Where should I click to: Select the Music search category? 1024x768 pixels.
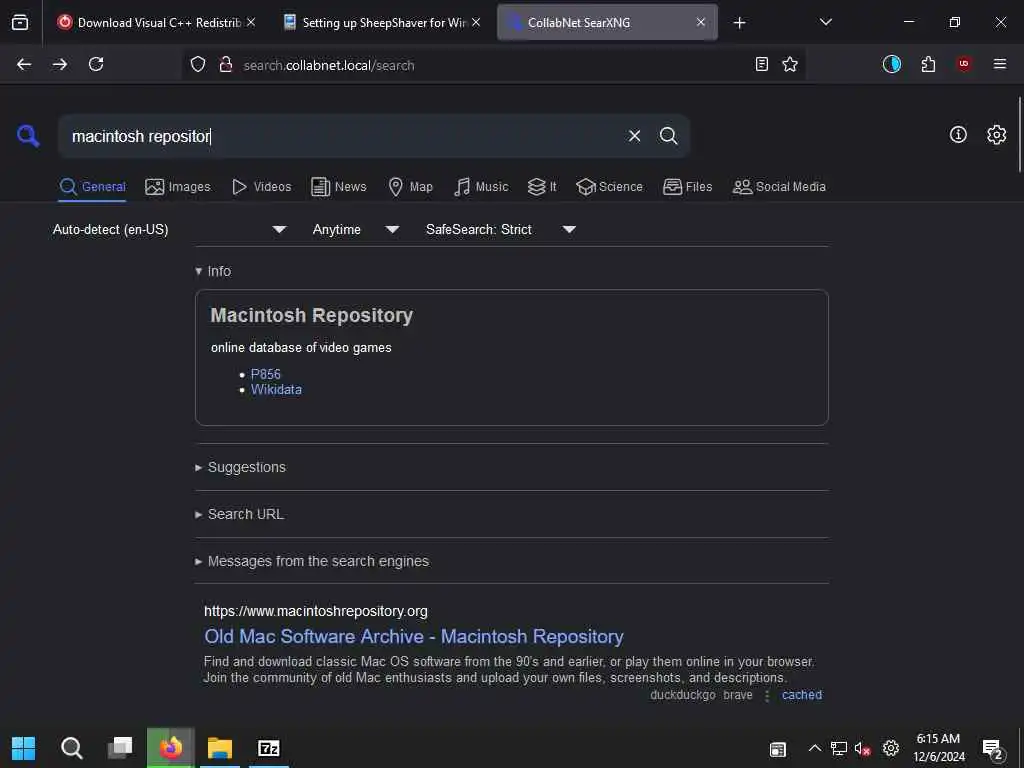(x=481, y=187)
